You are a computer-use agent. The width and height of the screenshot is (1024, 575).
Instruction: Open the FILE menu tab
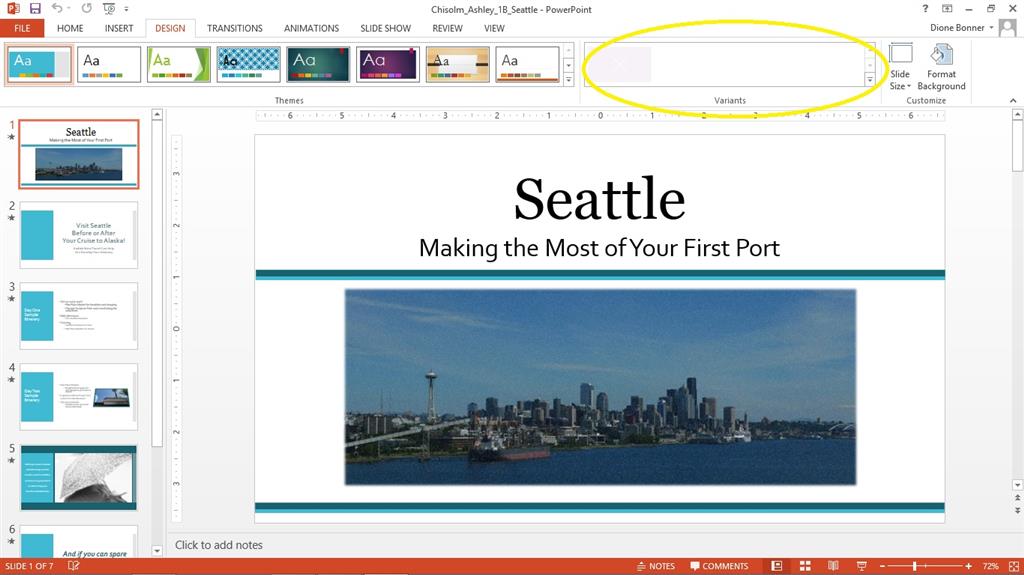(x=22, y=28)
